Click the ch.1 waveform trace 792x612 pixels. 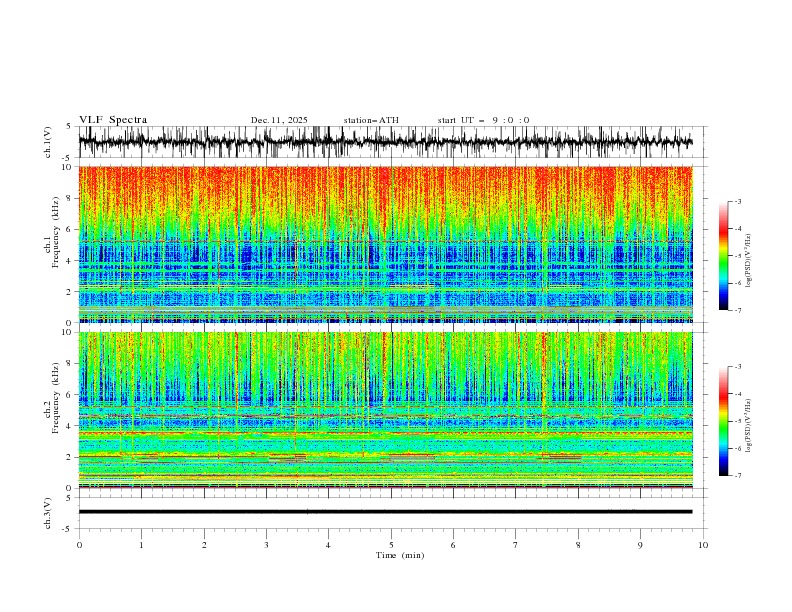tap(385, 142)
